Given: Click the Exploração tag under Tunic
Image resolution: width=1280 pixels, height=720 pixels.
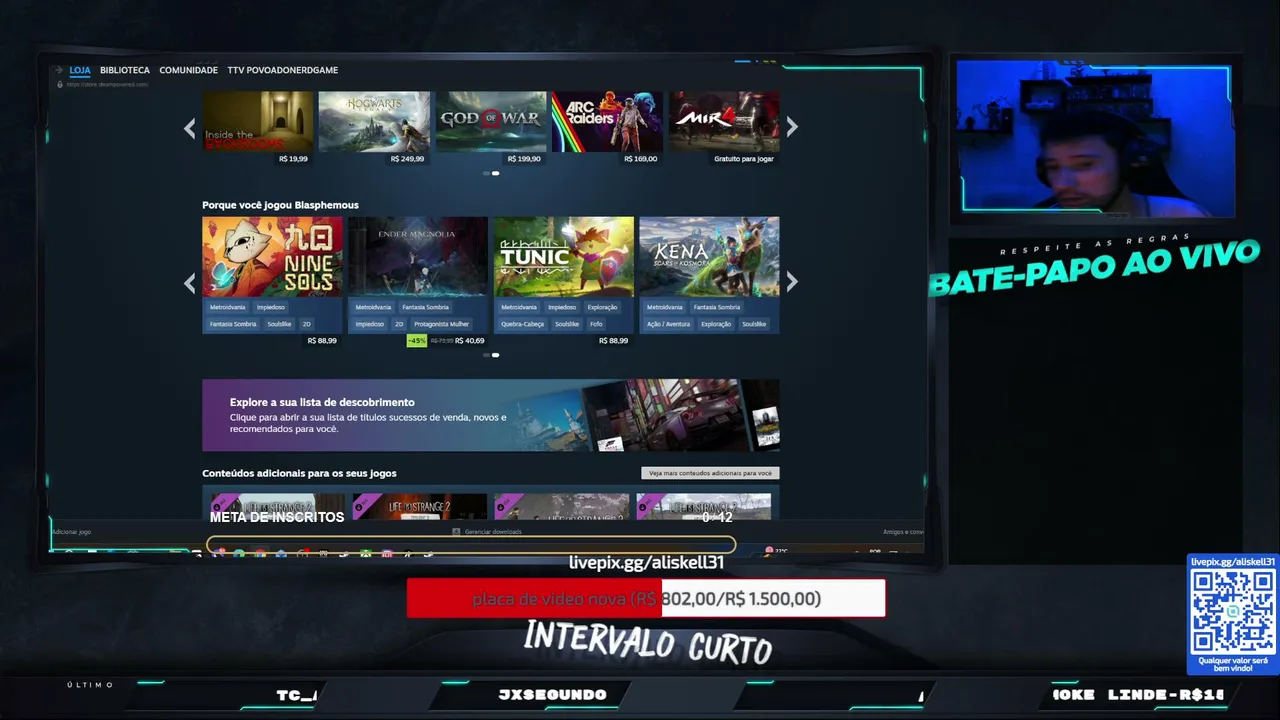Looking at the screenshot, I should [x=602, y=307].
